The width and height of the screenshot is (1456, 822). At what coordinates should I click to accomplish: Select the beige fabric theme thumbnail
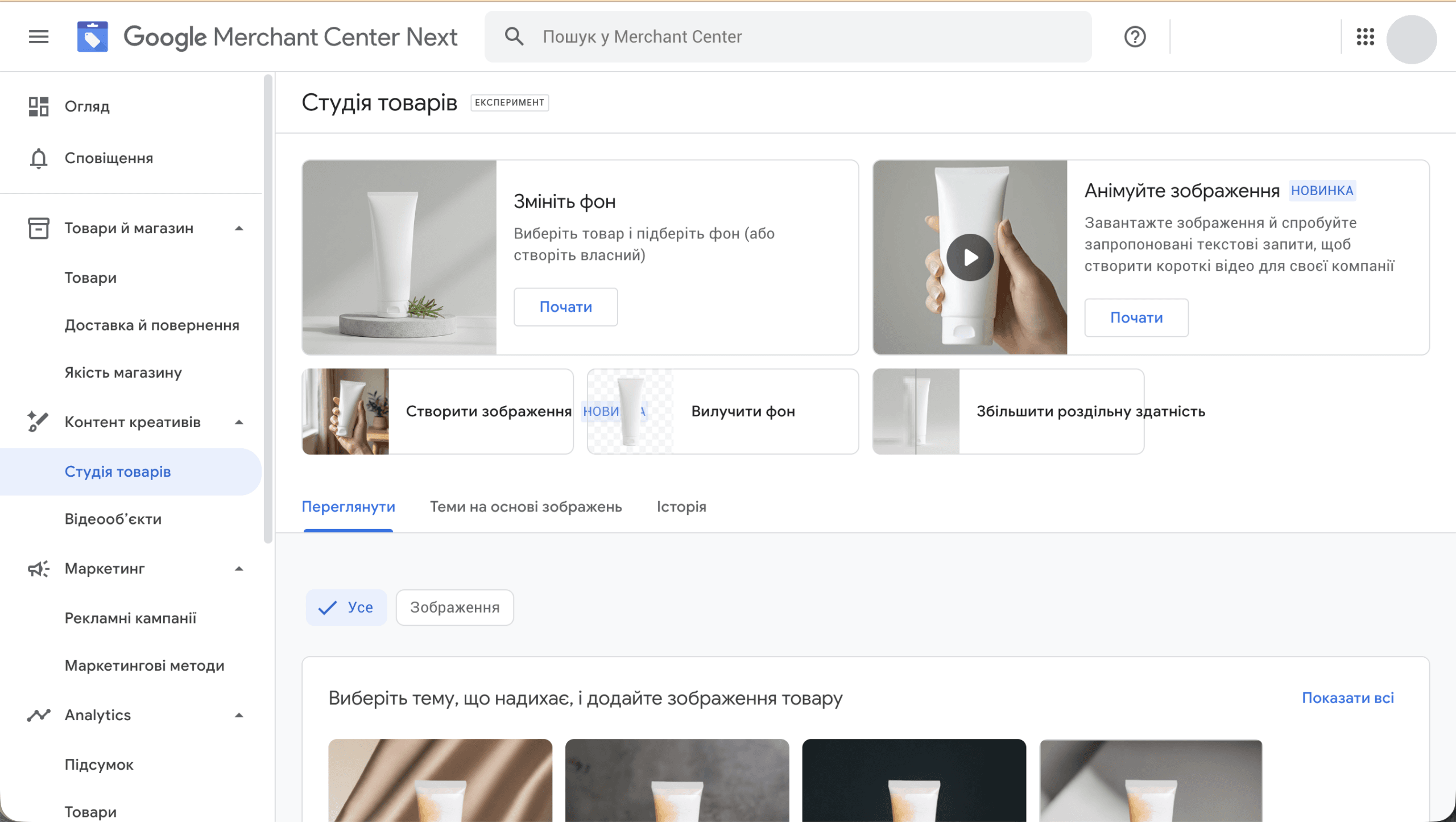tap(440, 780)
